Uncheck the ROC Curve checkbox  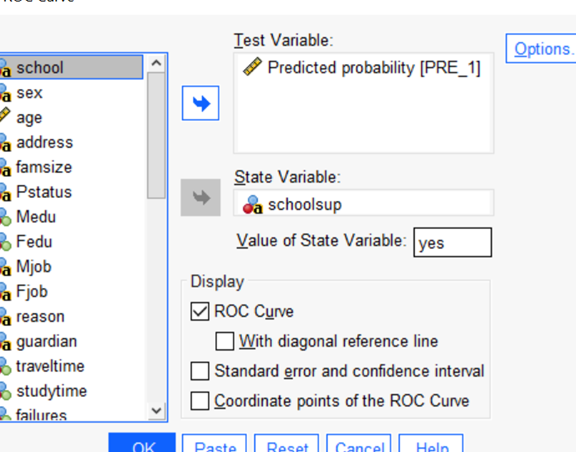[200, 311]
